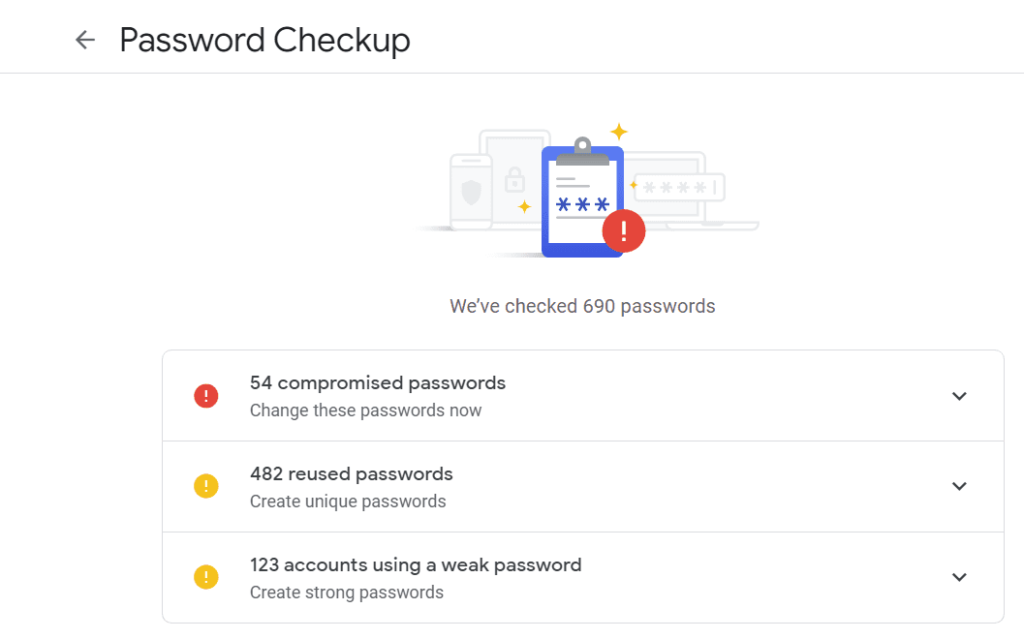Screen dimensions: 1024x639
Task: Click the yellow warning icon beside weak password
Action: 206,578
